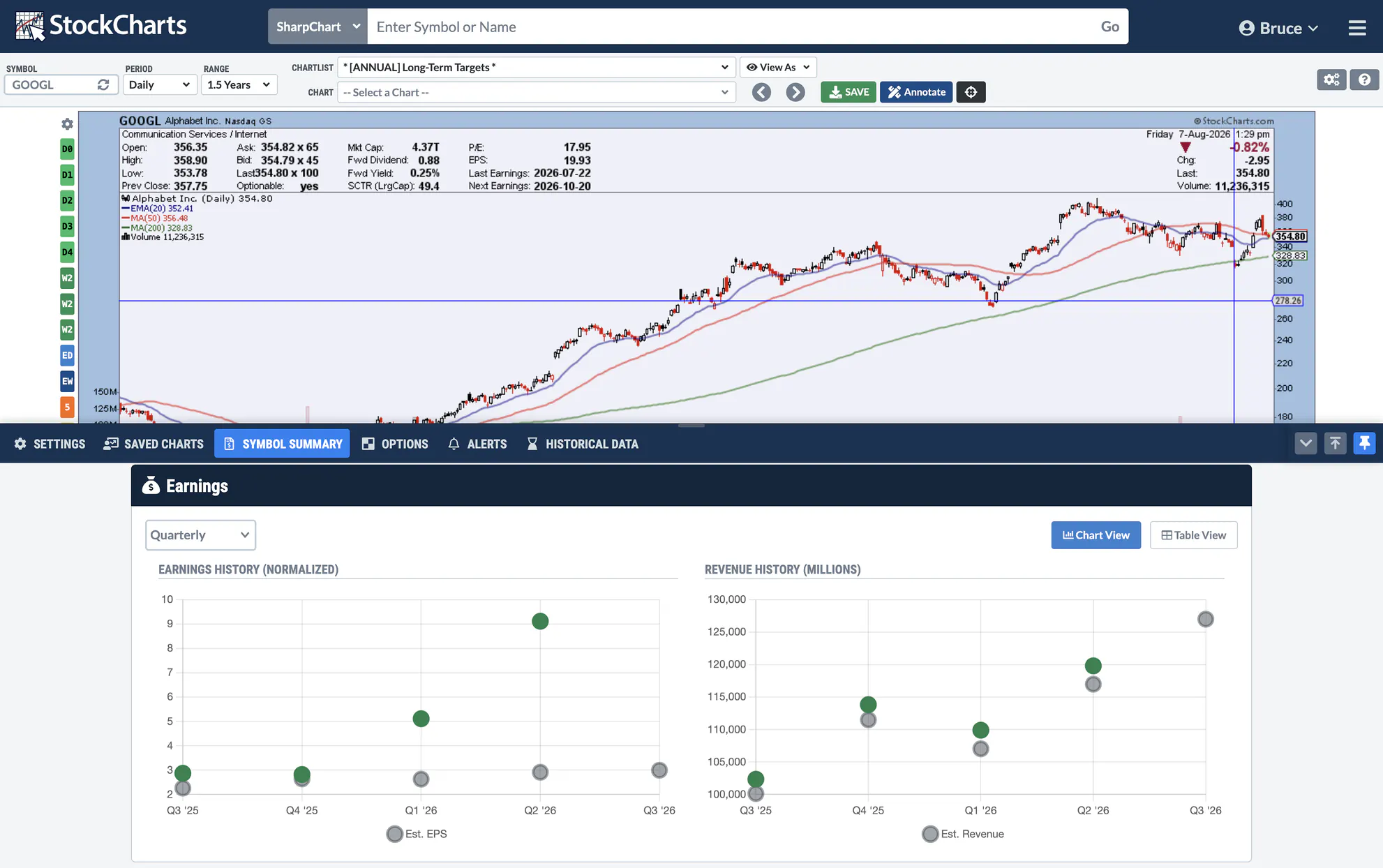The height and width of the screenshot is (868, 1383).
Task: Switch to the Historical Data tab
Action: [x=583, y=444]
